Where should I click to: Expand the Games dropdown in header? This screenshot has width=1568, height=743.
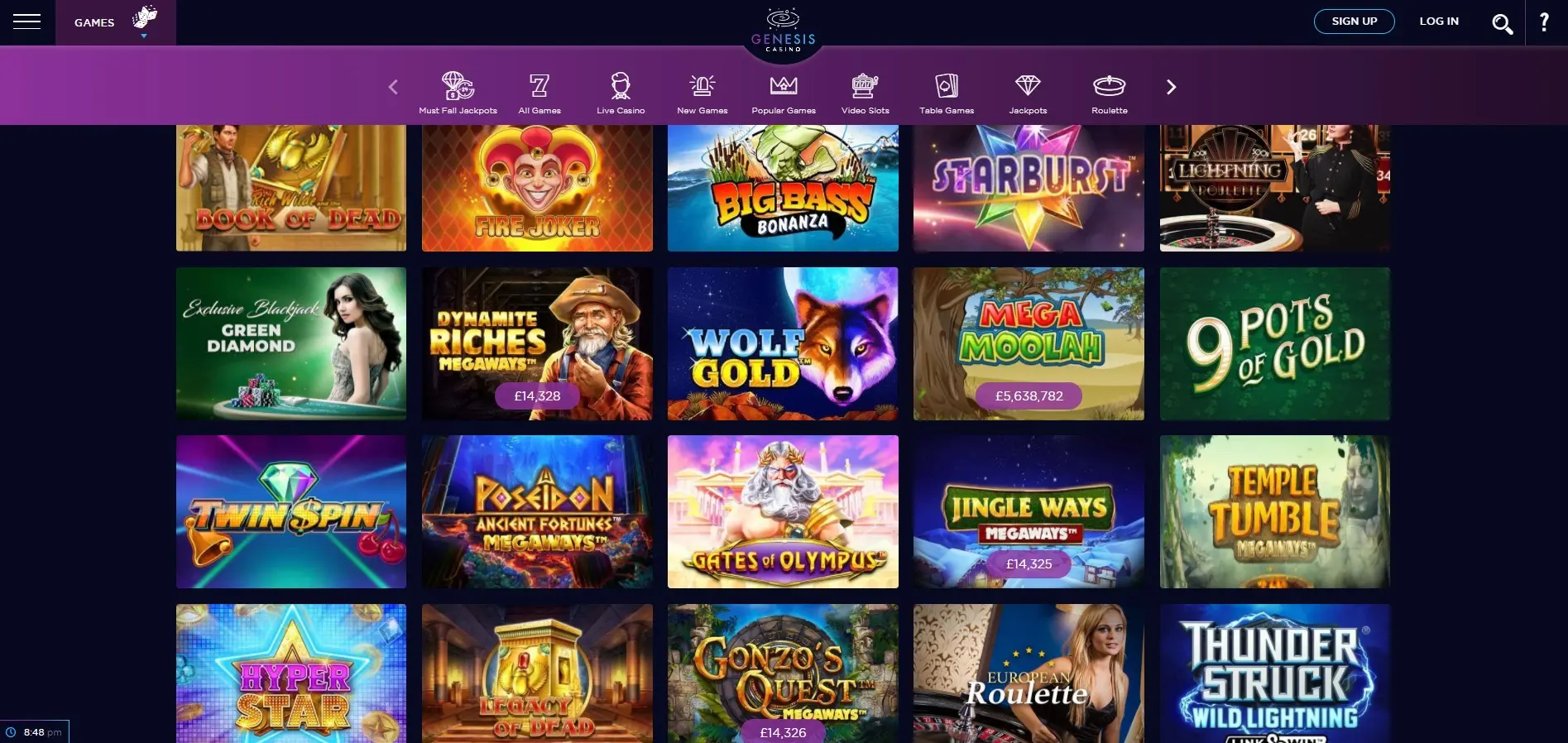(116, 22)
